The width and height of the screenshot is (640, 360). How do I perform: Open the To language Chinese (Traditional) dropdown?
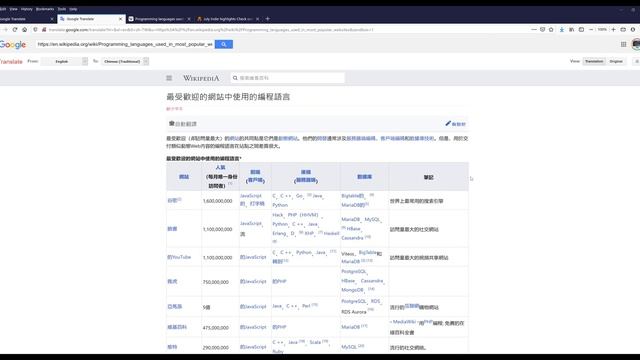[x=125, y=61]
